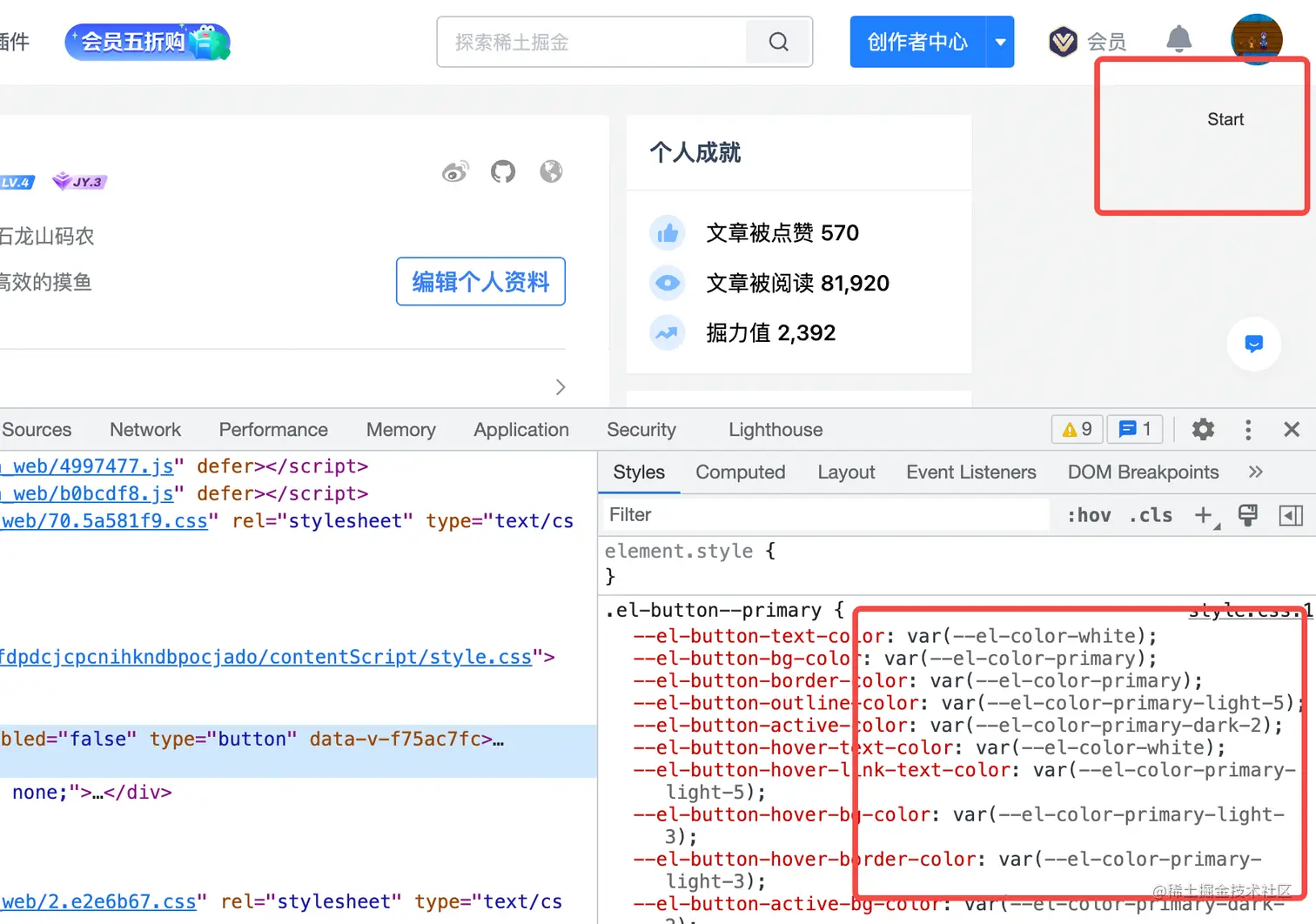Click the 编辑个人资料 button

[x=480, y=282]
